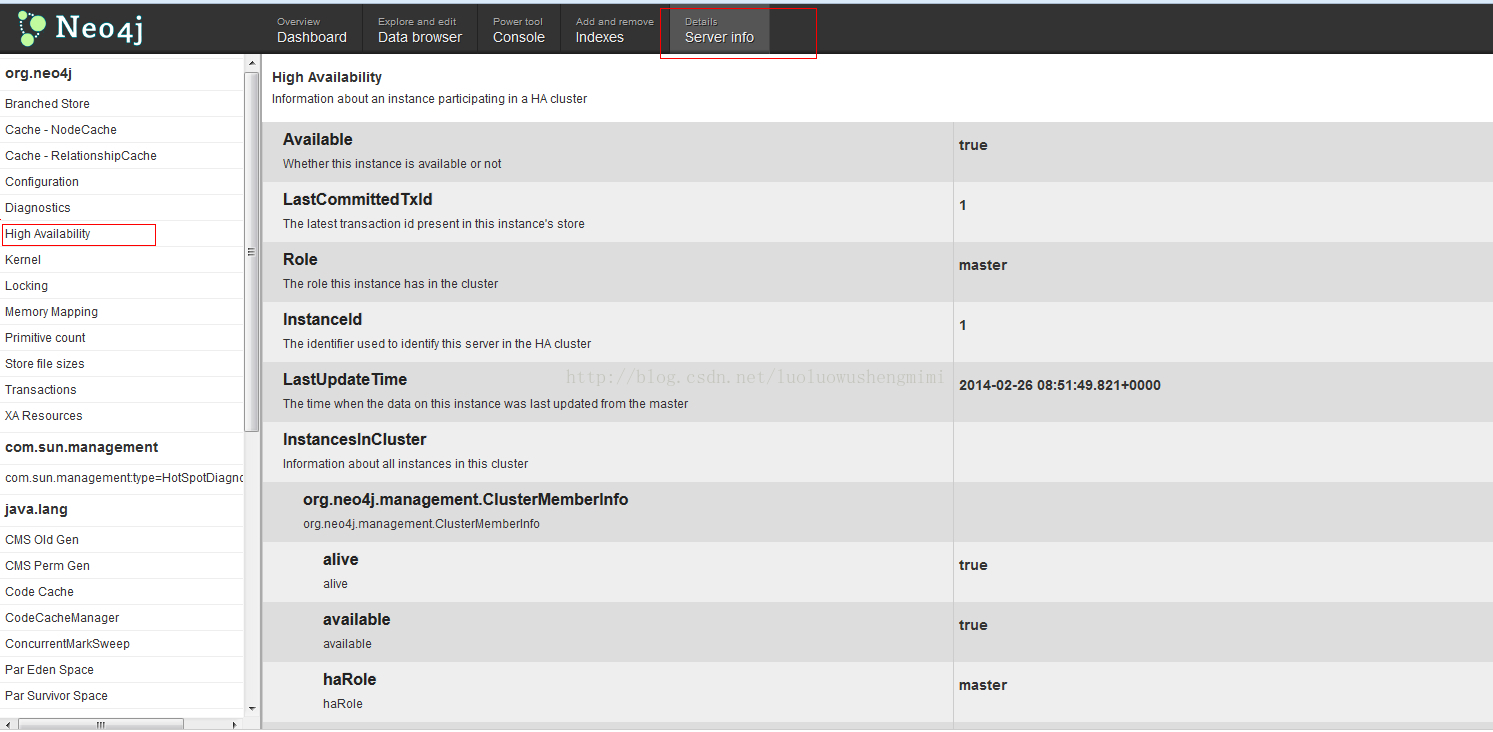This screenshot has height=732, width=1493.
Task: Select Cache - RelationshipCache entry
Action: tap(81, 156)
